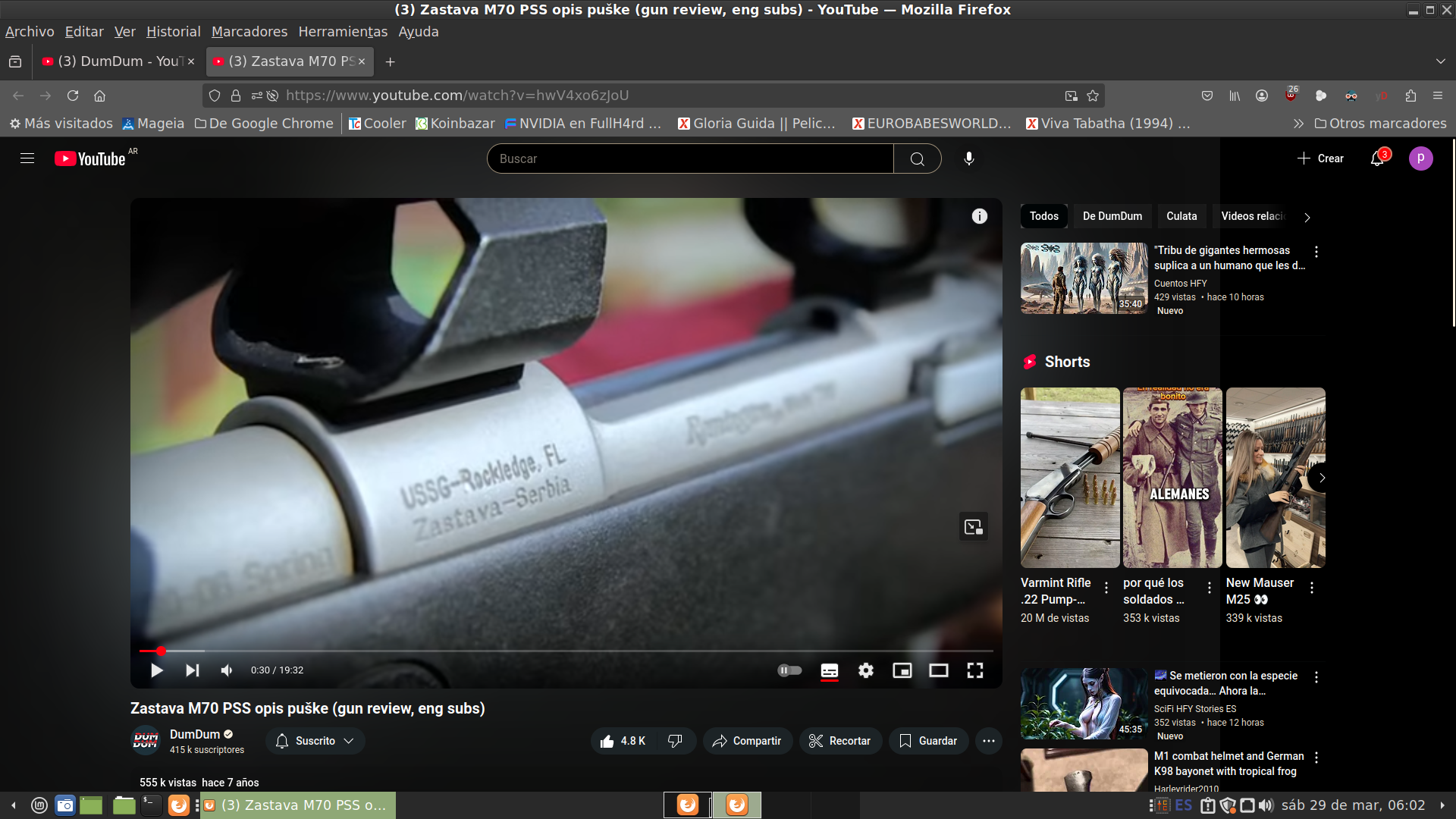Toggle subtitles closed captions button
1456x819 pixels.
coord(830,670)
